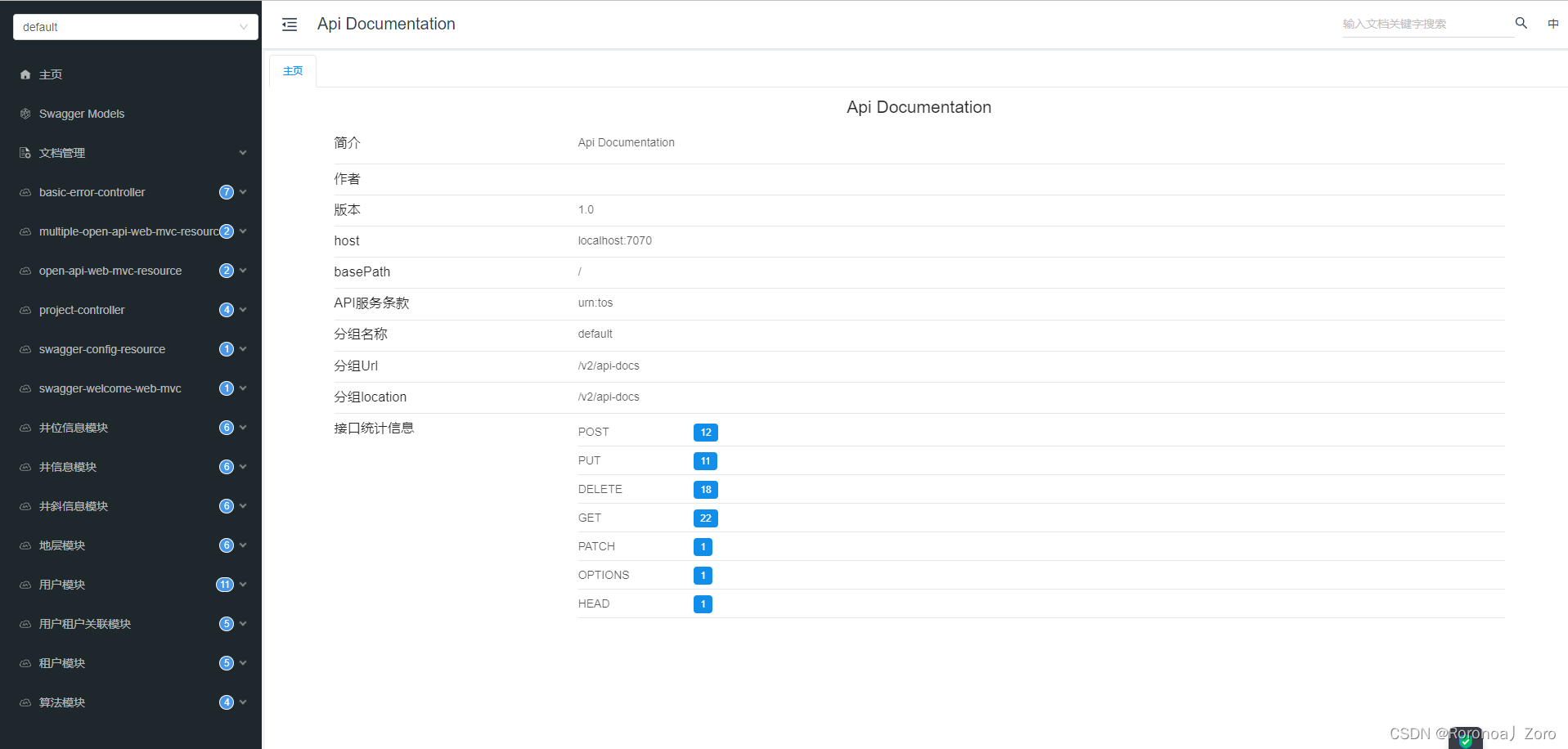Viewport: 1568px width, 749px height.
Task: Select the 主页 tab
Action: (293, 71)
